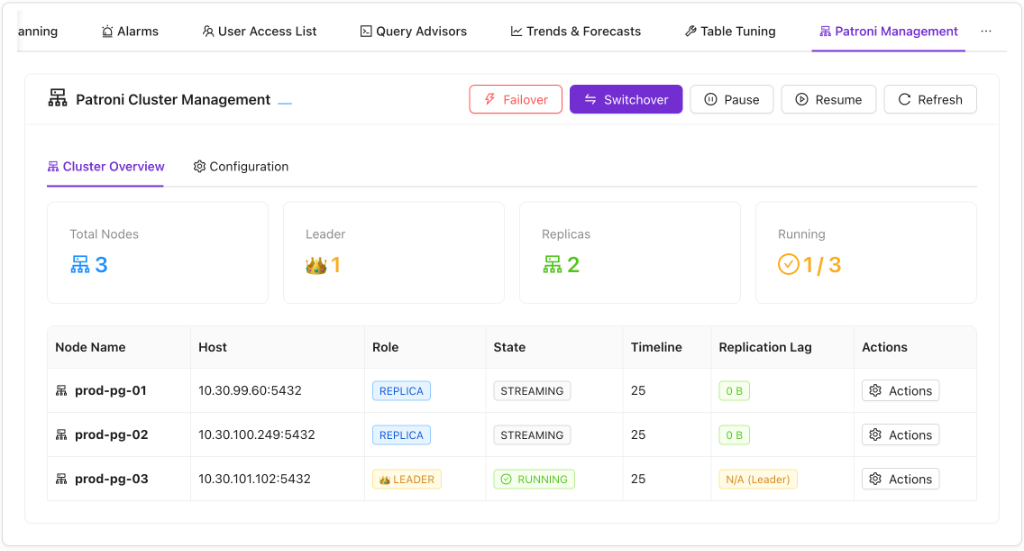This screenshot has height=551, width=1024.
Task: Click the STREAMING state of prod-pg-02
Action: [x=532, y=435]
